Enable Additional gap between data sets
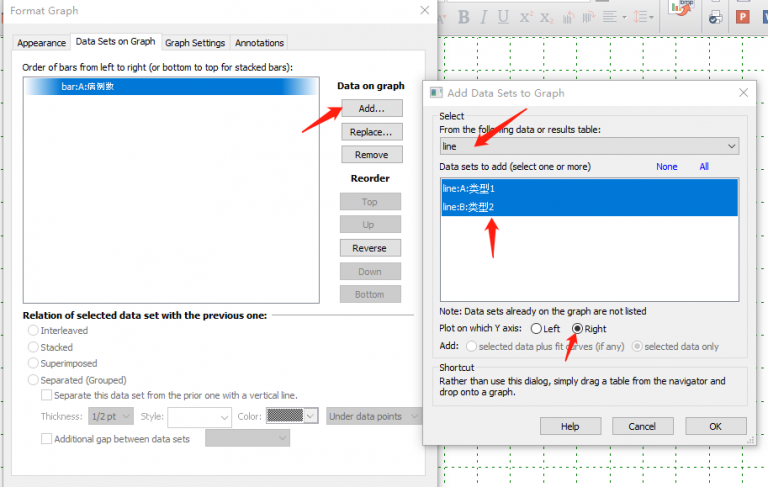This screenshot has height=487, width=768. coord(47,438)
